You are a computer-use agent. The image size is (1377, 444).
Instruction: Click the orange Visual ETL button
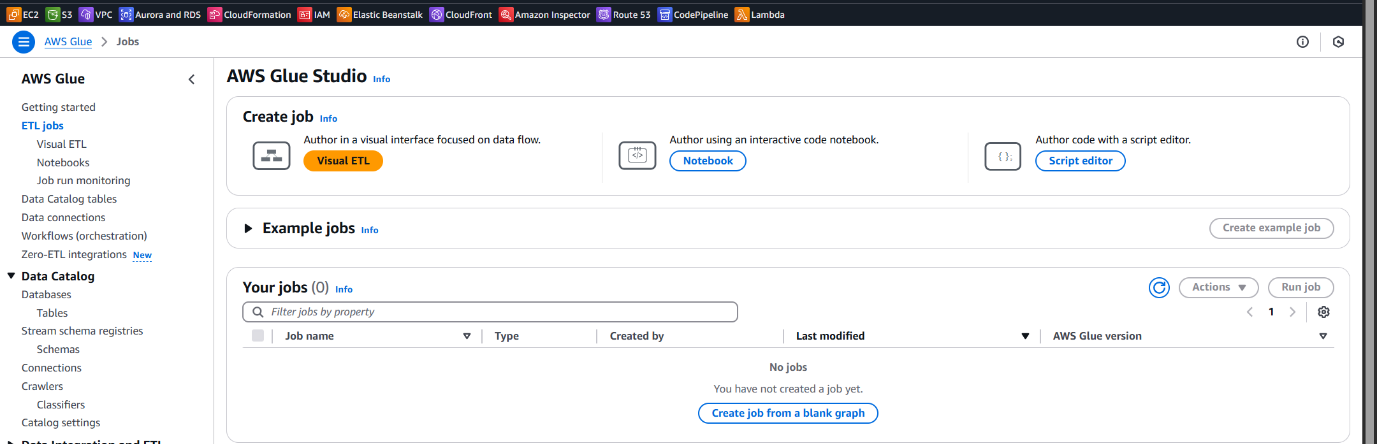click(343, 161)
